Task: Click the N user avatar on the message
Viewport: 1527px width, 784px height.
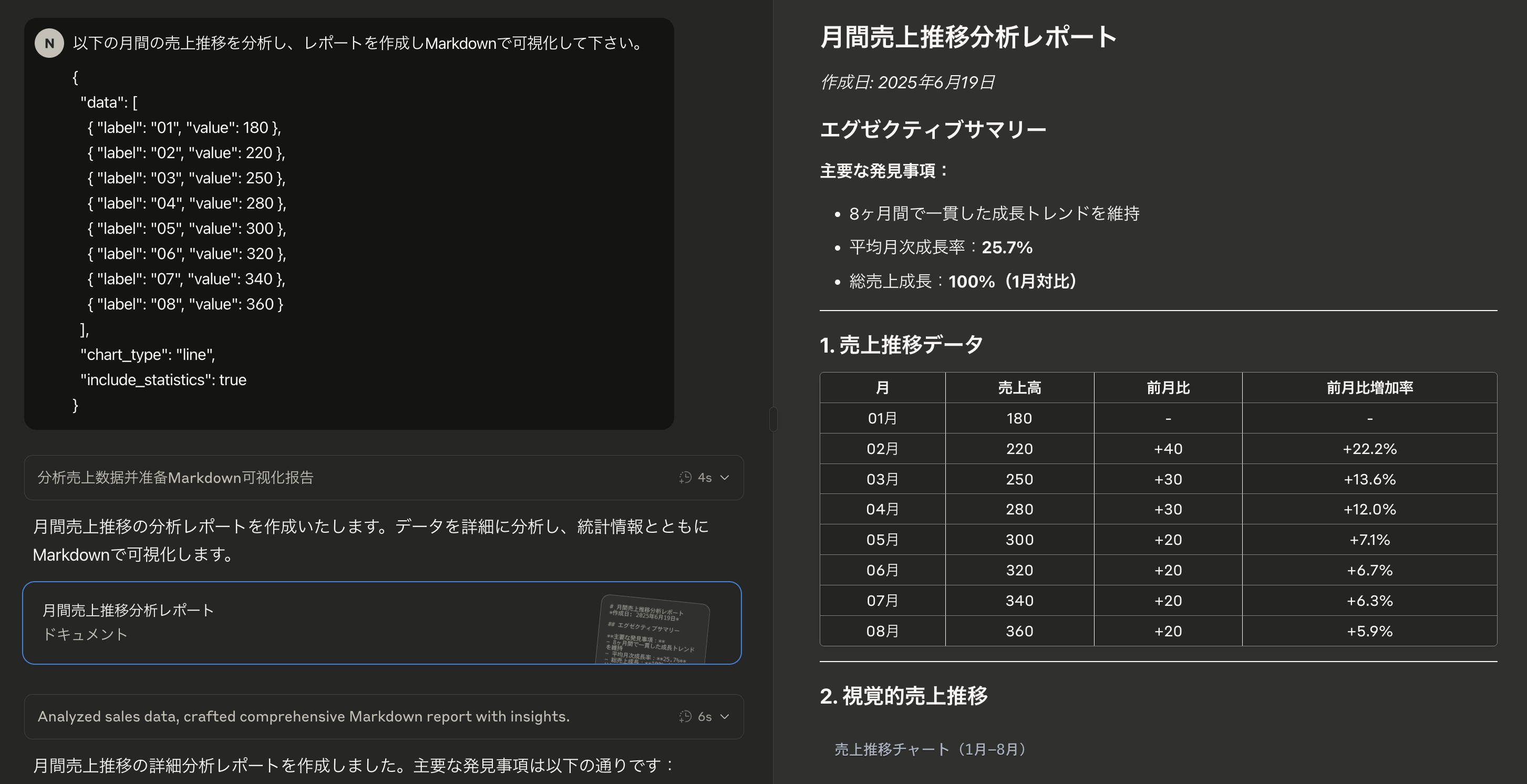Action: point(49,42)
